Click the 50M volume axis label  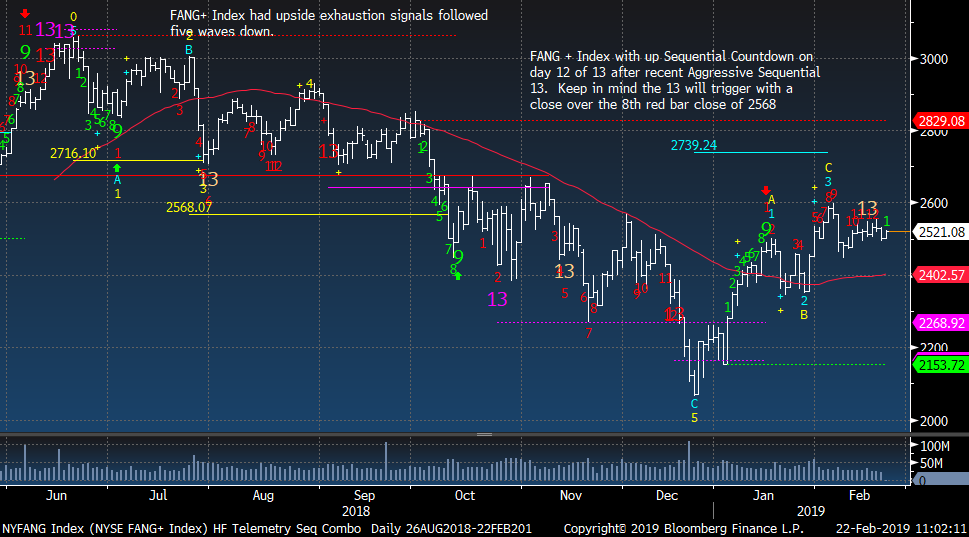tap(931, 463)
